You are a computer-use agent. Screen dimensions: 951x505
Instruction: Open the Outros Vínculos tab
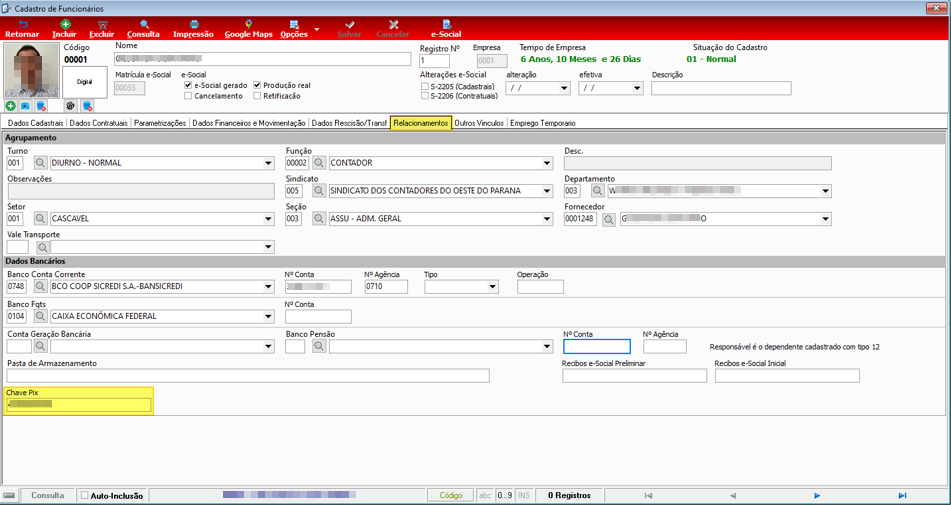click(x=479, y=123)
